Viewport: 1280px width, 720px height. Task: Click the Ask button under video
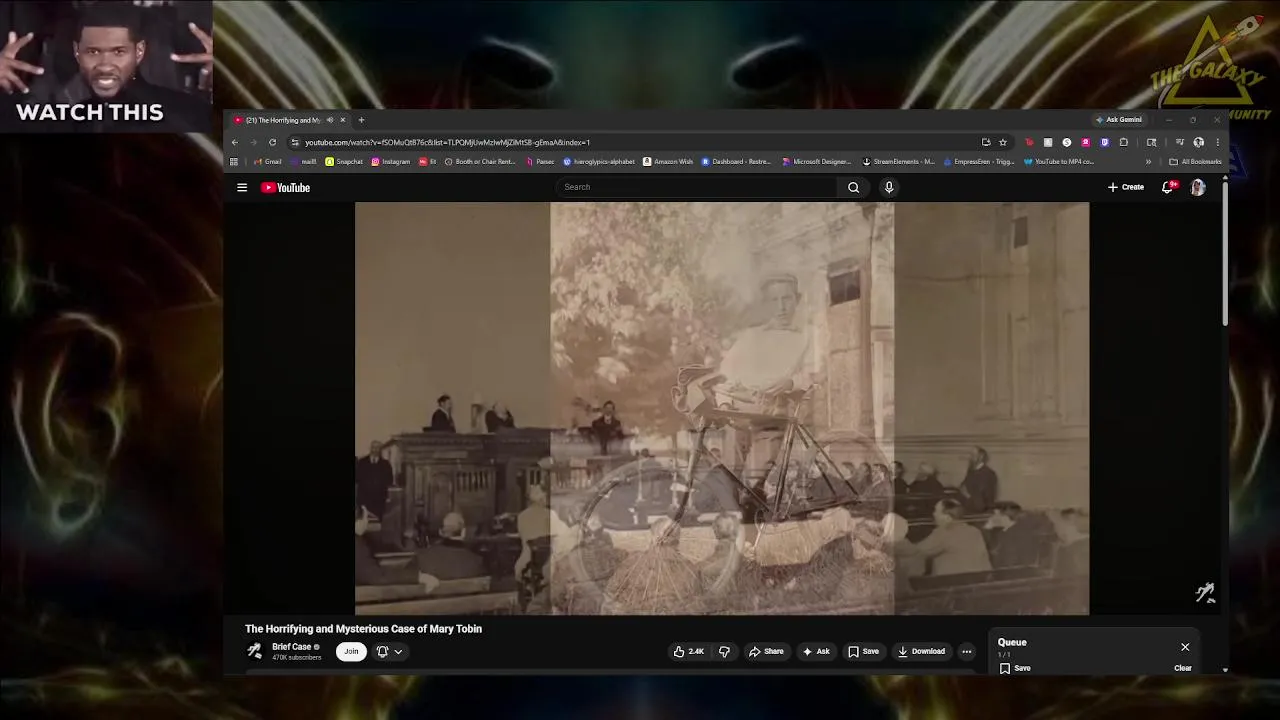[x=816, y=651]
